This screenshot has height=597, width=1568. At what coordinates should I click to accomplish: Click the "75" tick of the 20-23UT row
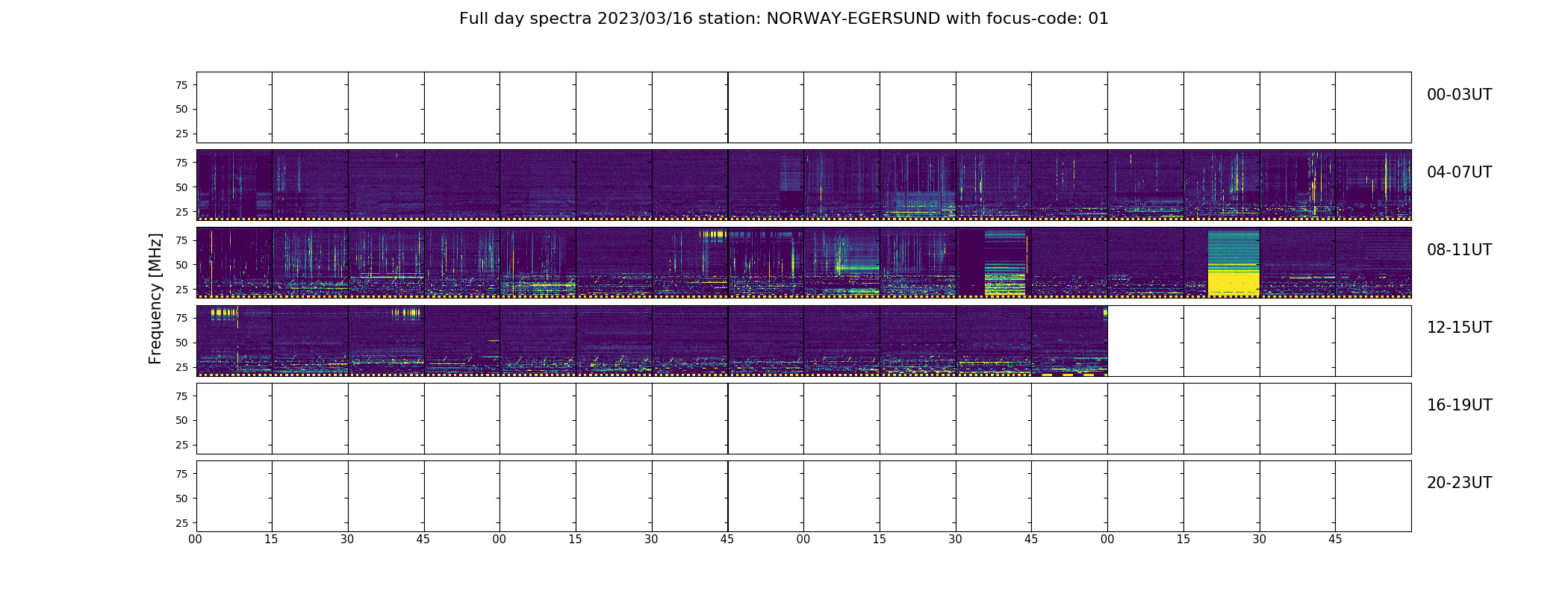coord(181,474)
